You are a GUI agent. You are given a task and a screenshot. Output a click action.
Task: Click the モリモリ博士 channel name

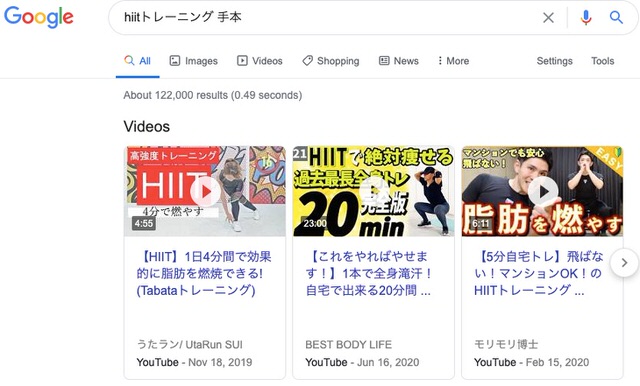(x=506, y=344)
